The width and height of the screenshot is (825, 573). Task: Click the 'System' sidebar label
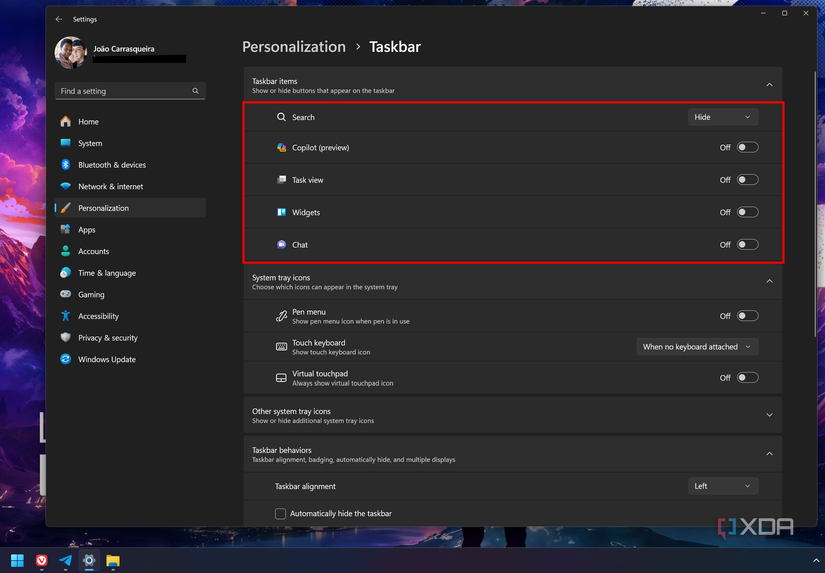90,144
